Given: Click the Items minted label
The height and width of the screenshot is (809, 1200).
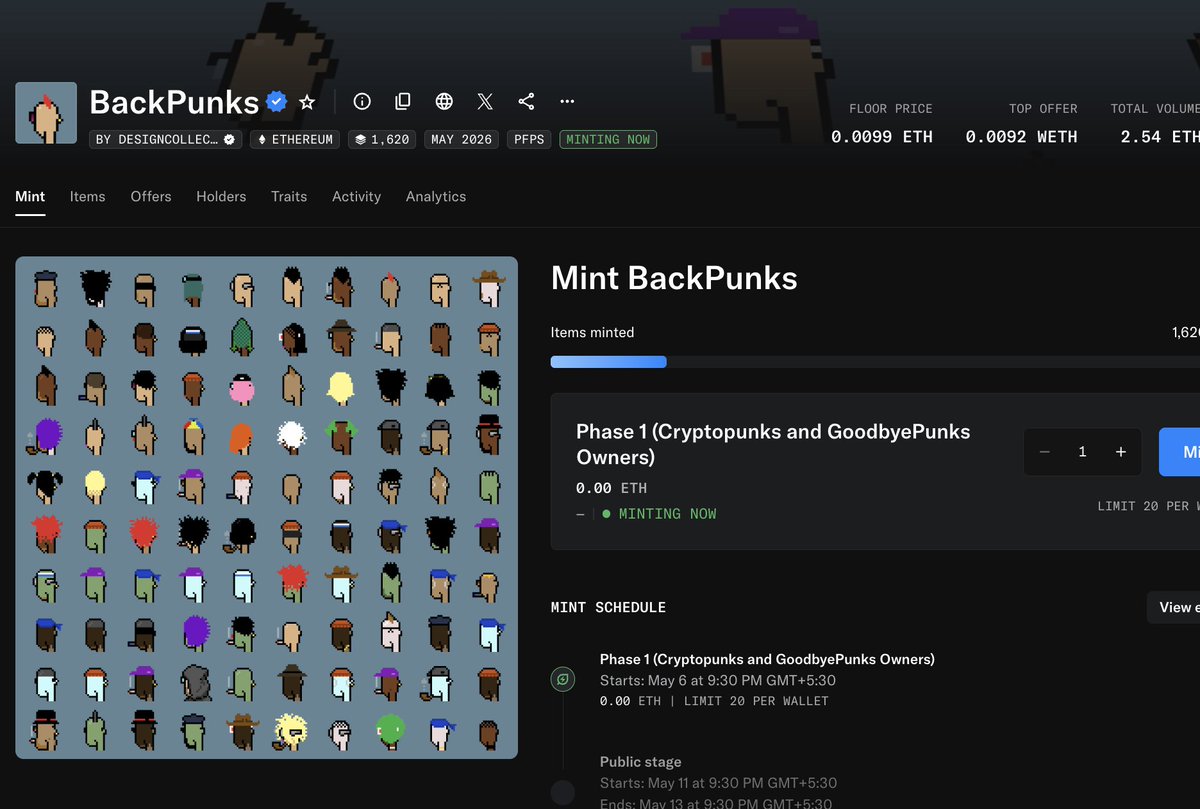Looking at the screenshot, I should [592, 332].
